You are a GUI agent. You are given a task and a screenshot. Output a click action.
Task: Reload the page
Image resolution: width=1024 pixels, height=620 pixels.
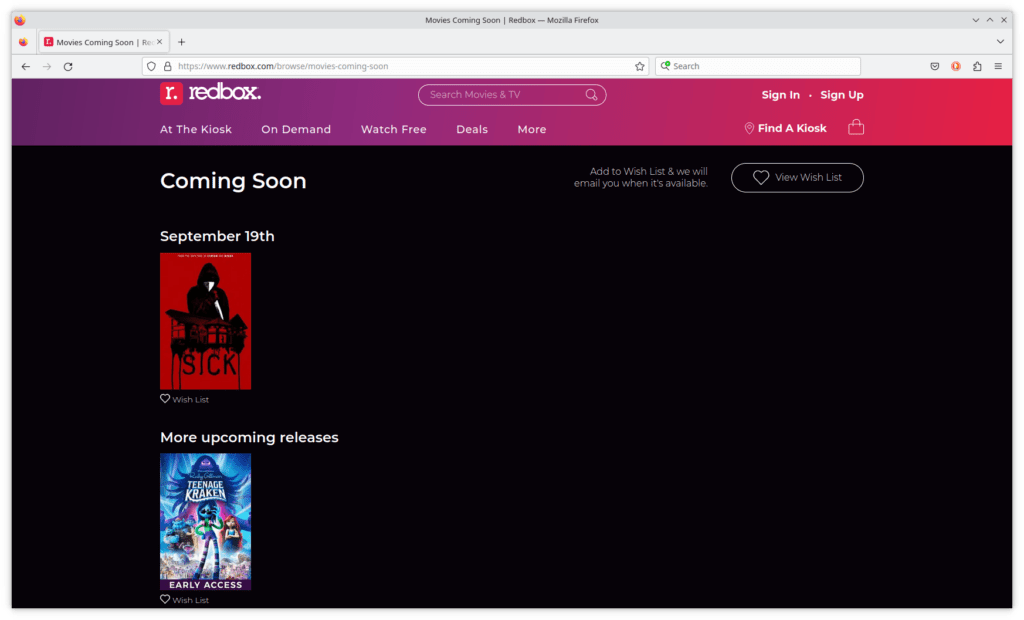pos(68,66)
